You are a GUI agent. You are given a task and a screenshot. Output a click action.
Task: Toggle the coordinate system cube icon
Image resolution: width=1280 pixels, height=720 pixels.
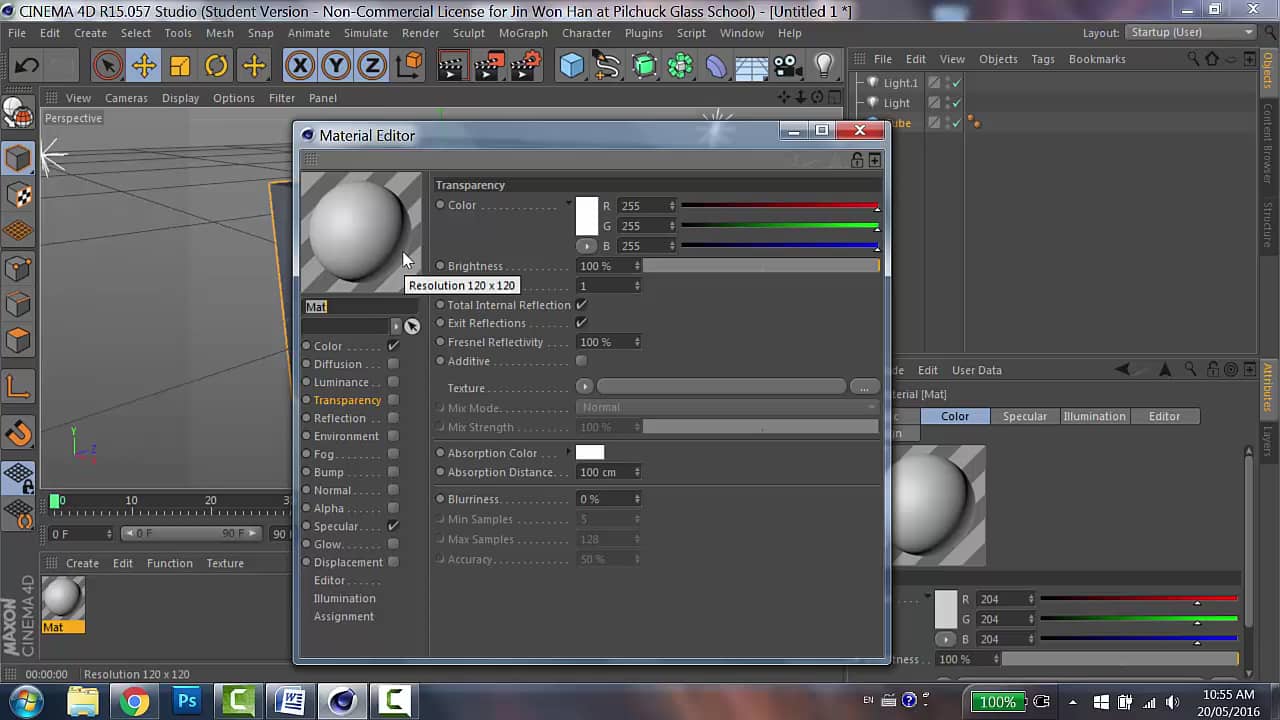point(408,66)
